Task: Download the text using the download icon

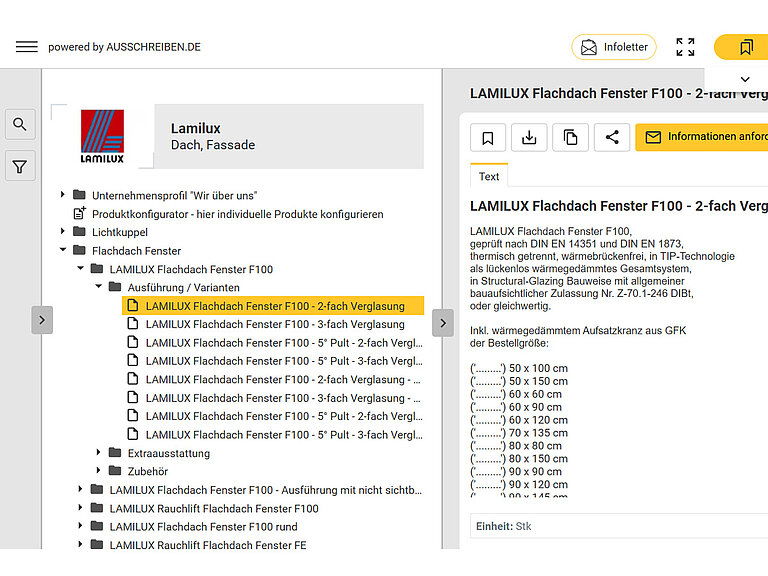Action: [x=529, y=138]
